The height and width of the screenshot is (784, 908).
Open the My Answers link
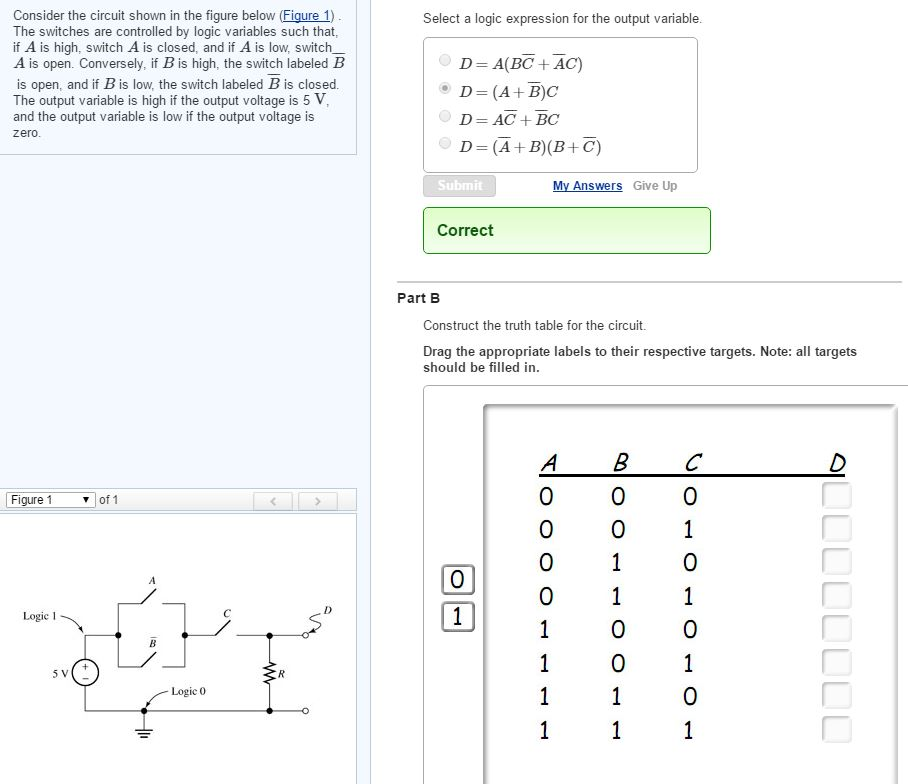(x=587, y=186)
